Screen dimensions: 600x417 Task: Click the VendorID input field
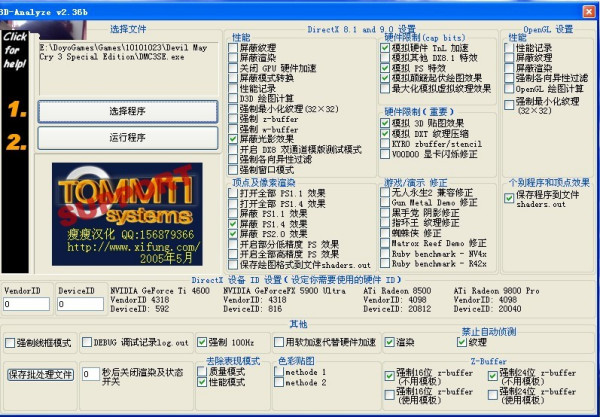click(26, 304)
